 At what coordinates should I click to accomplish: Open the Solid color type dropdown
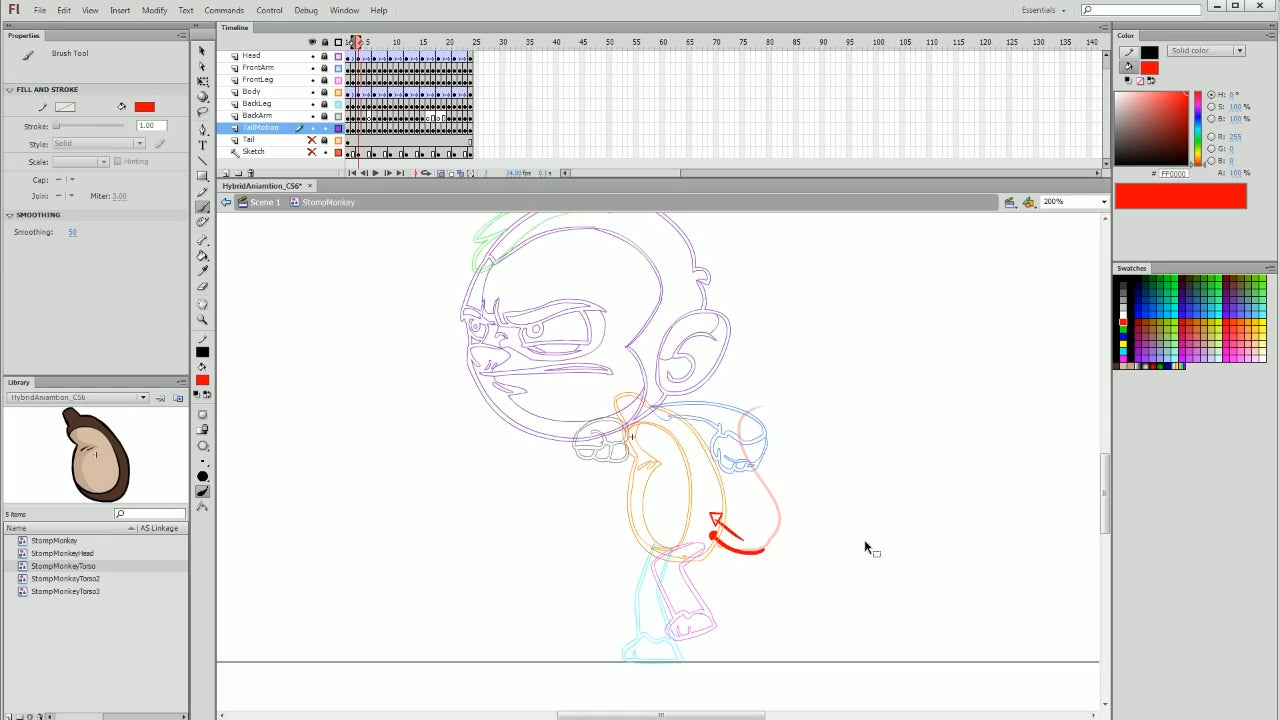1238,51
